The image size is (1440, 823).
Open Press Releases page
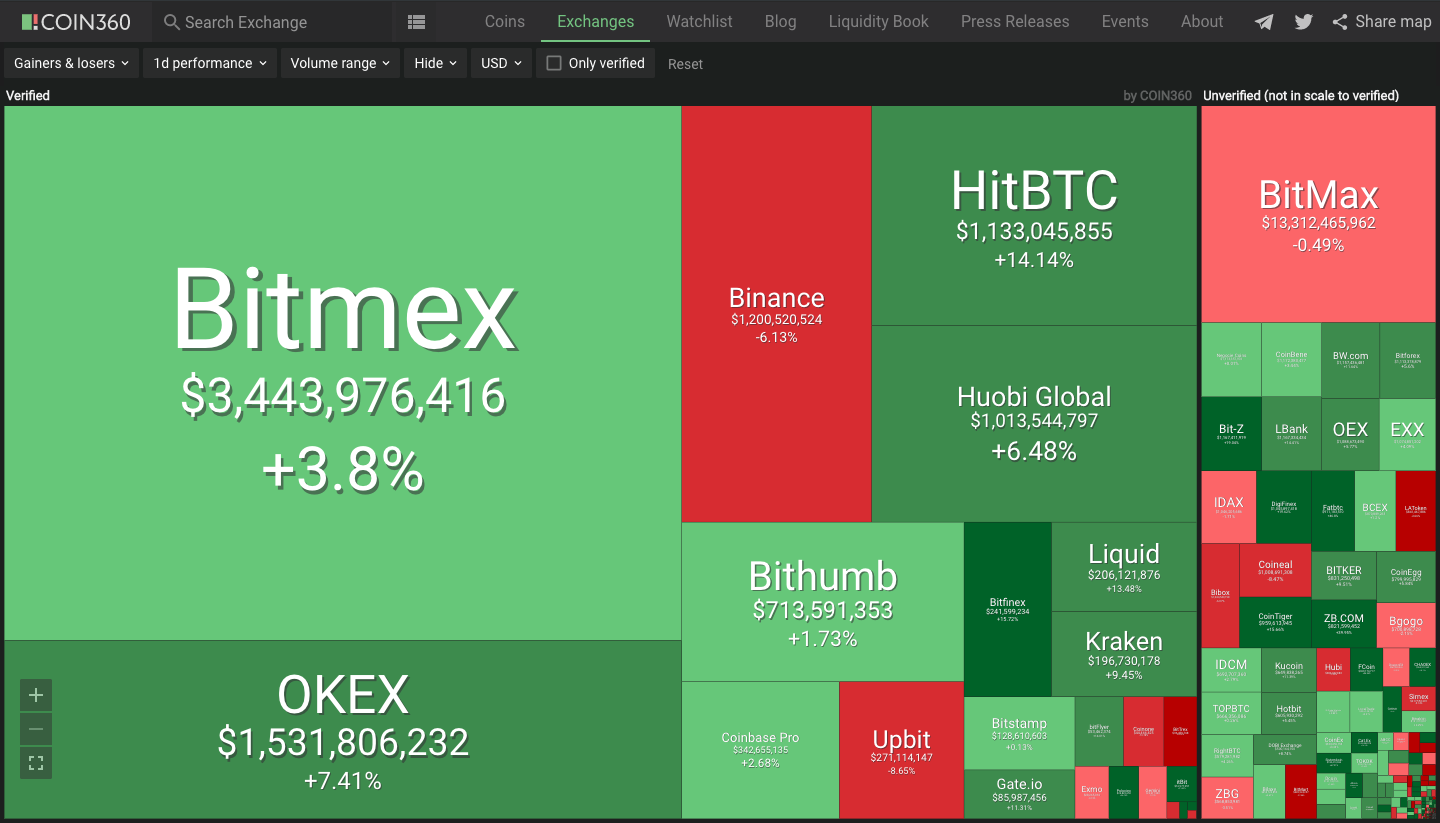tap(1015, 21)
